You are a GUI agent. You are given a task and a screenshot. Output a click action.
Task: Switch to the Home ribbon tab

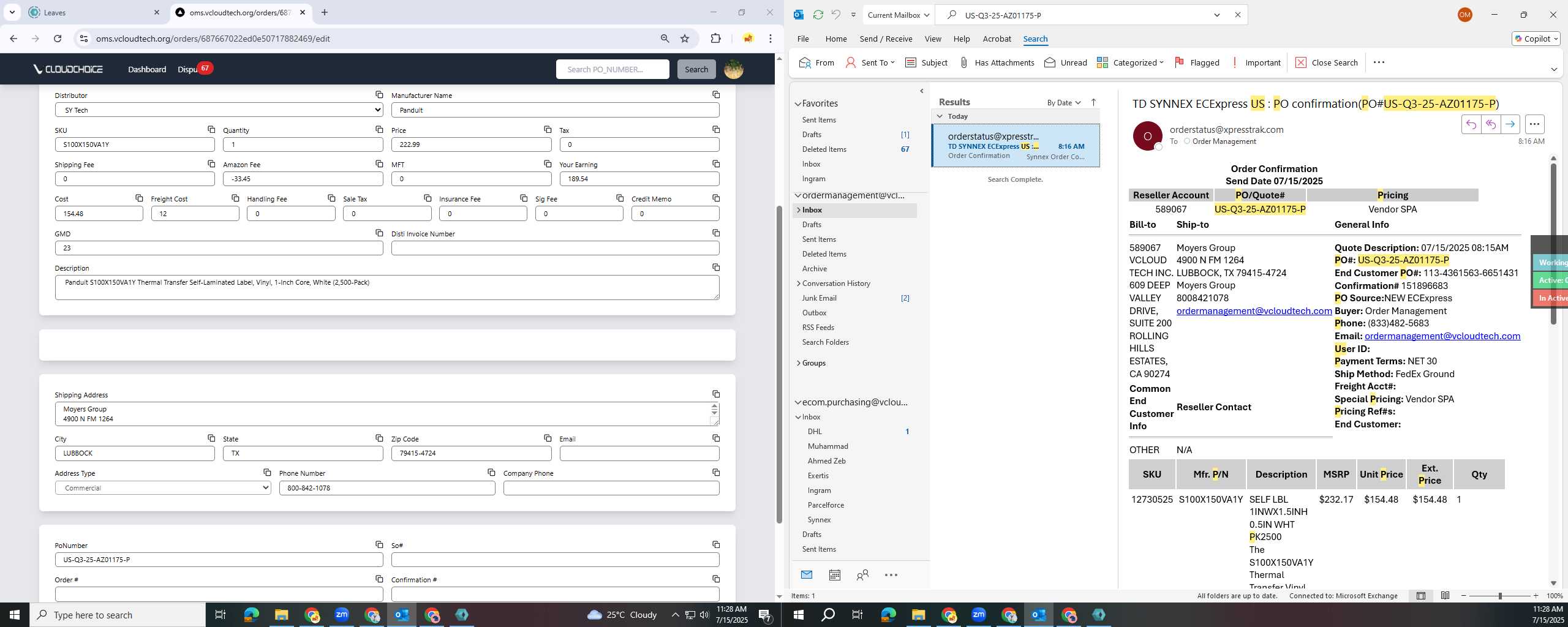(835, 39)
